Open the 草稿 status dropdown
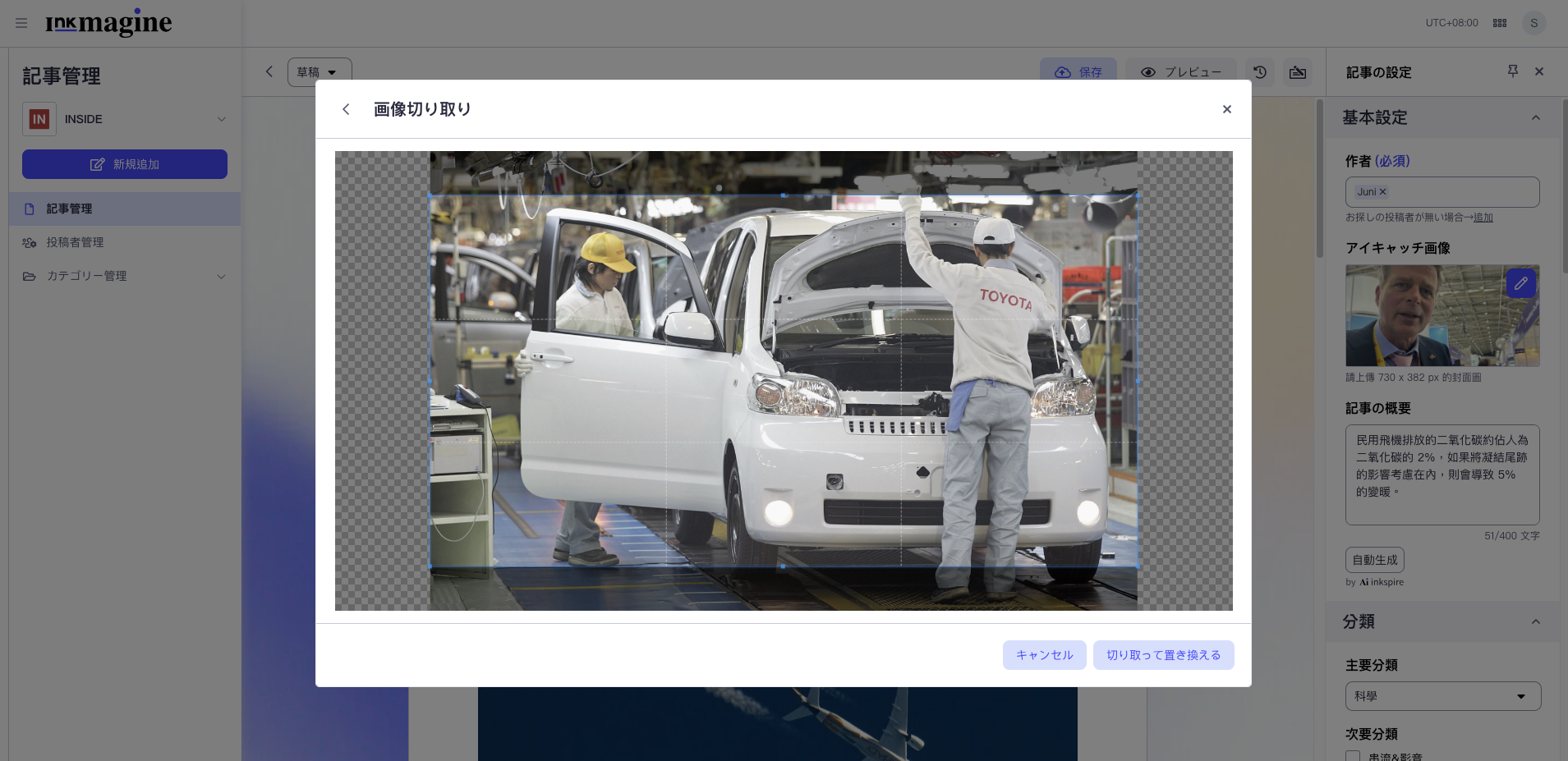Viewport: 1568px width, 761px height. [320, 72]
